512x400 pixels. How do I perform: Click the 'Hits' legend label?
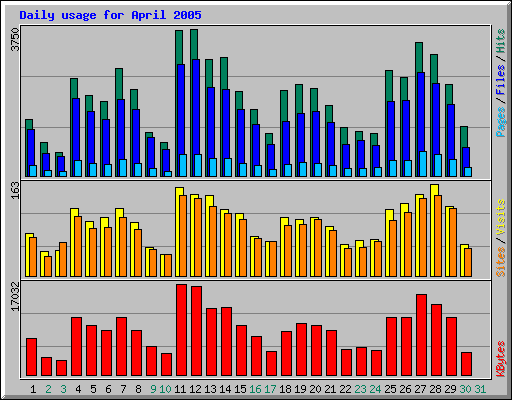[501, 41]
